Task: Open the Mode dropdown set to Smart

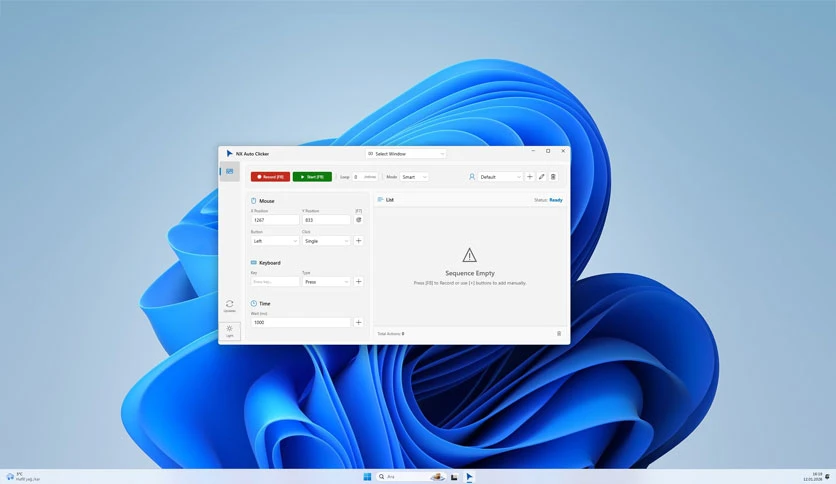Action: click(414, 177)
